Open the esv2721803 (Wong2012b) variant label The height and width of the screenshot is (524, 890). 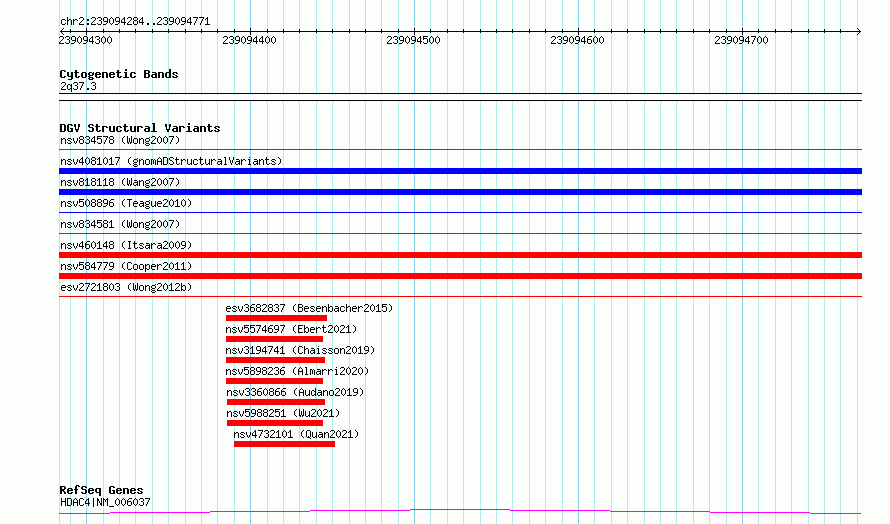(x=126, y=287)
